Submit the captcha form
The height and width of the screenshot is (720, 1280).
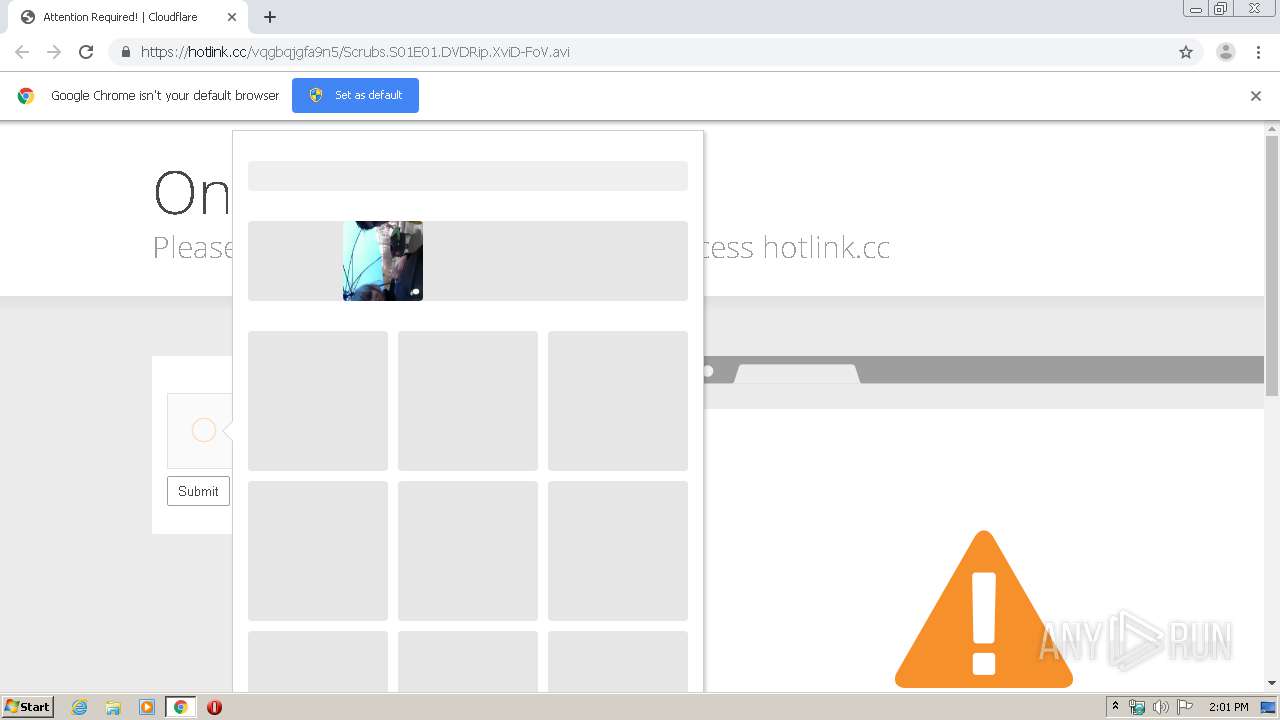(198, 491)
